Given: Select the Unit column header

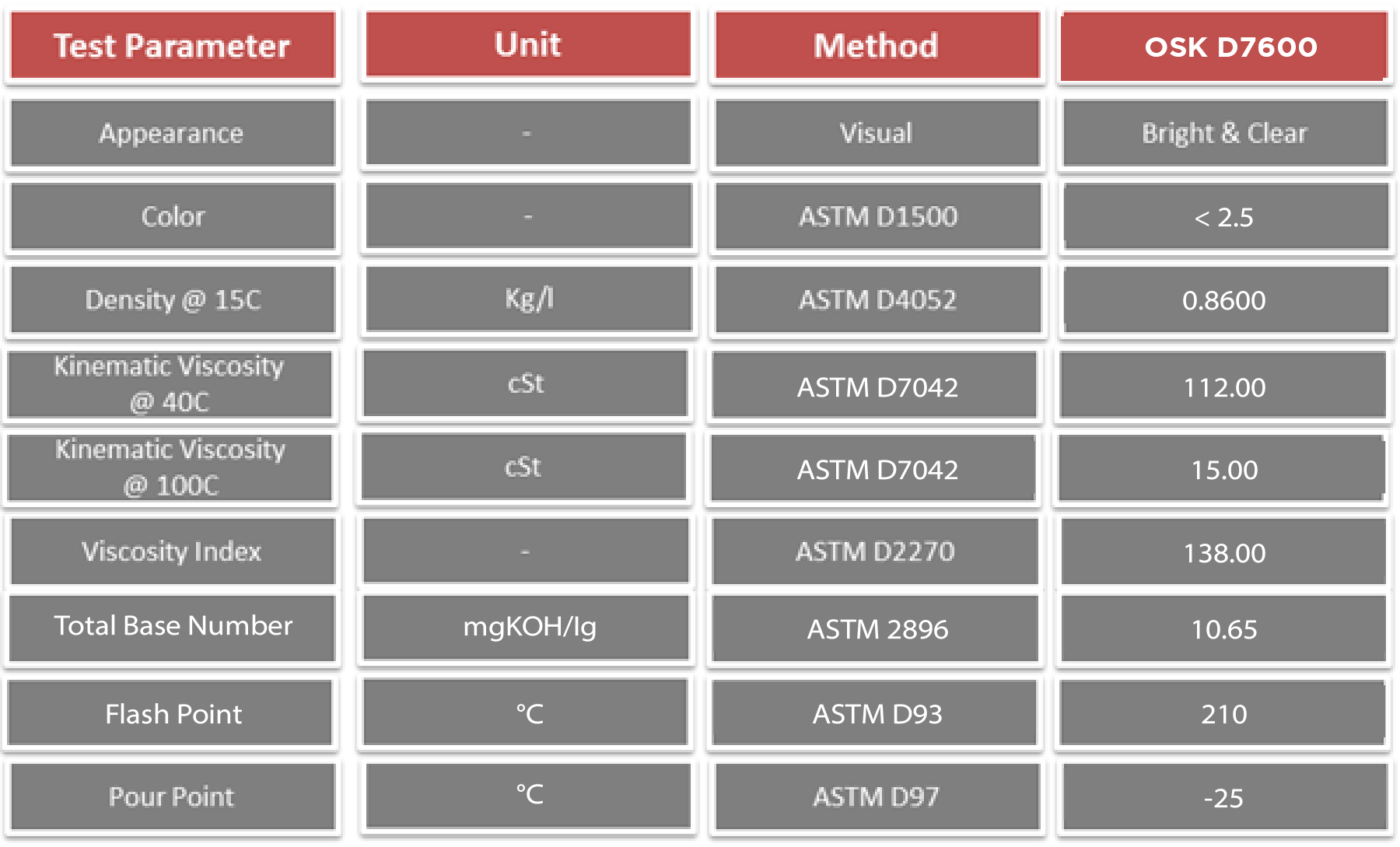Looking at the screenshot, I should click(x=528, y=44).
